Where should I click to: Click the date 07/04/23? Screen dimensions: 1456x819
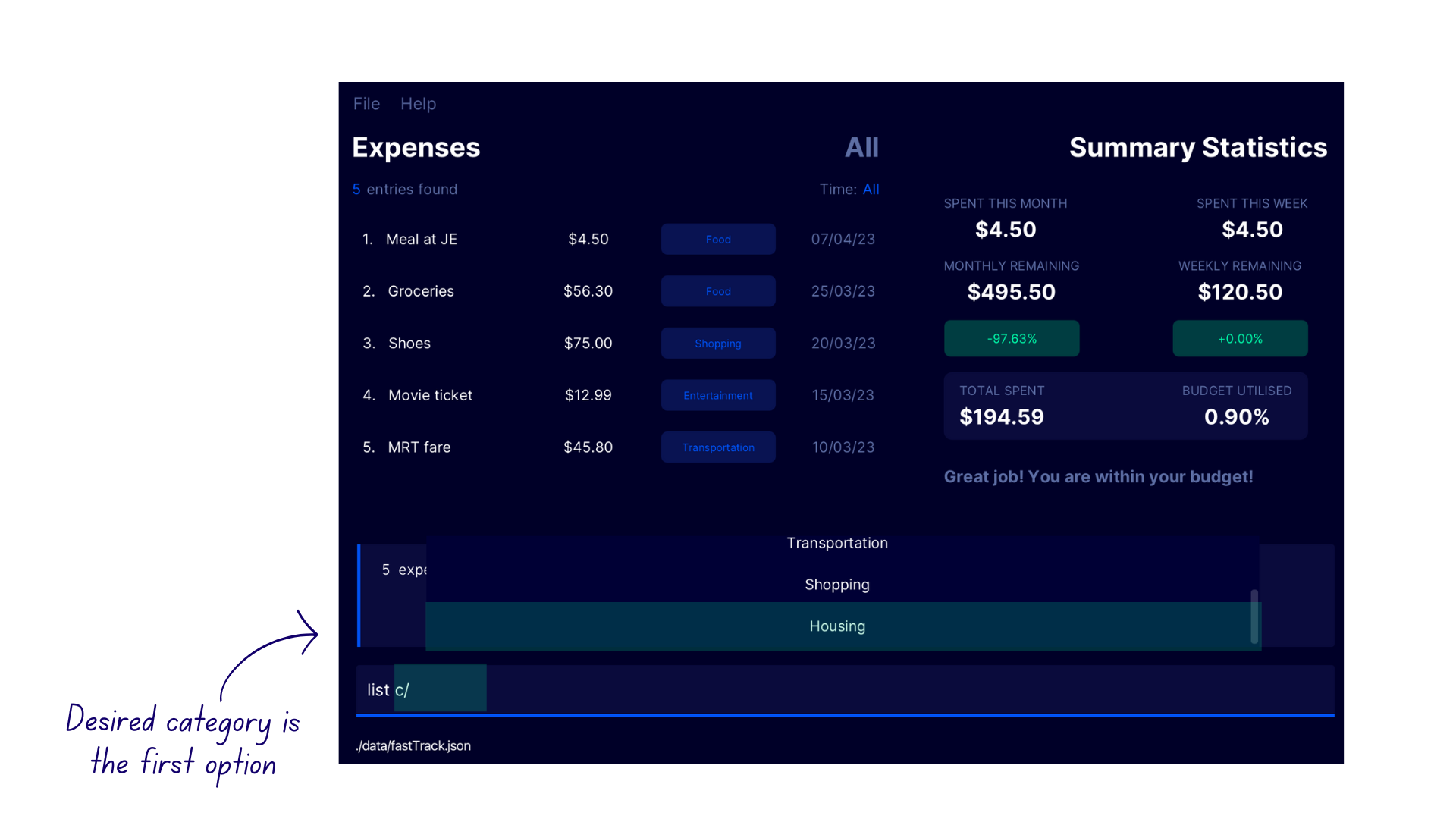[843, 239]
